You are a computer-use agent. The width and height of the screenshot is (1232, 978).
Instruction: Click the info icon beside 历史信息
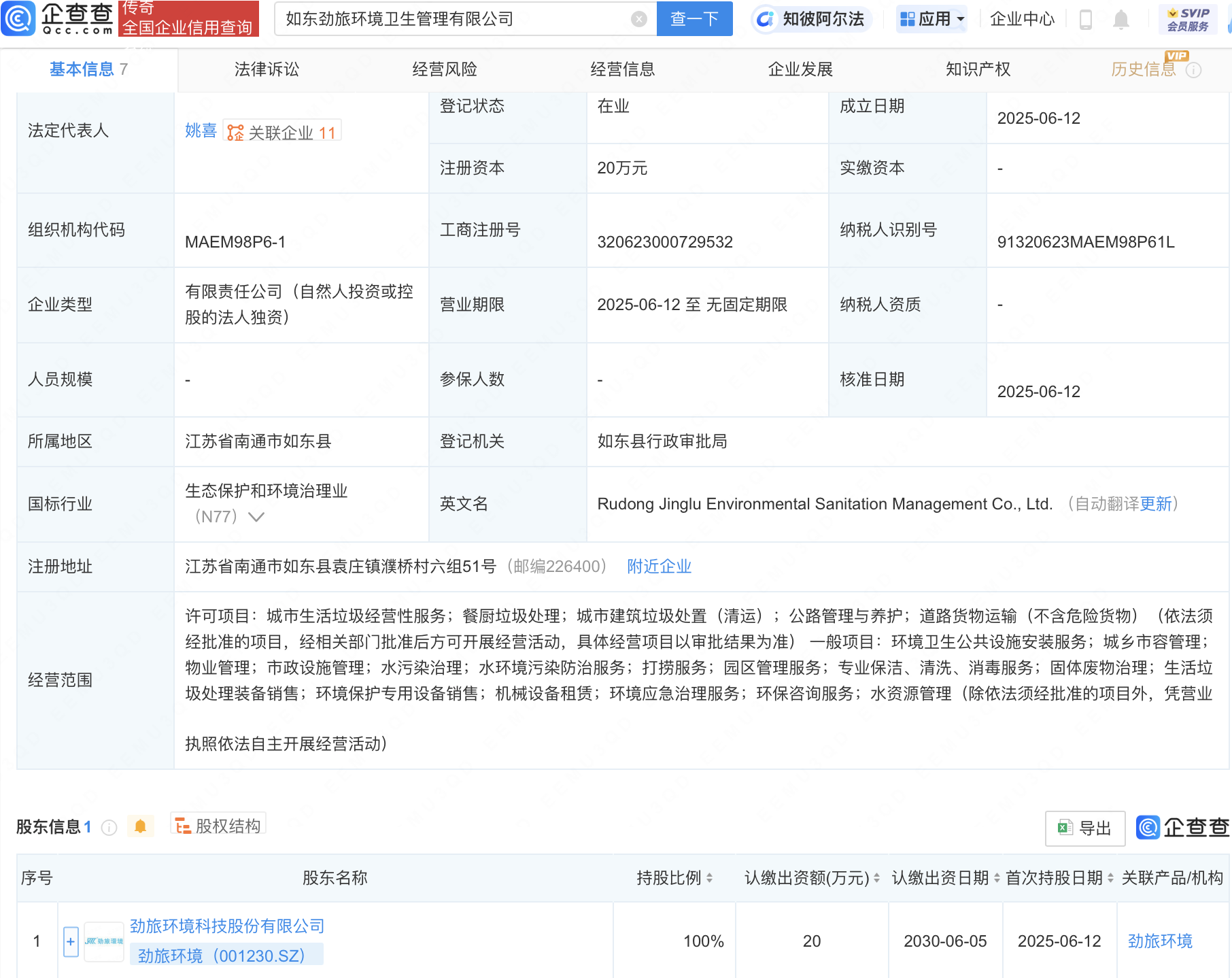1193,70
